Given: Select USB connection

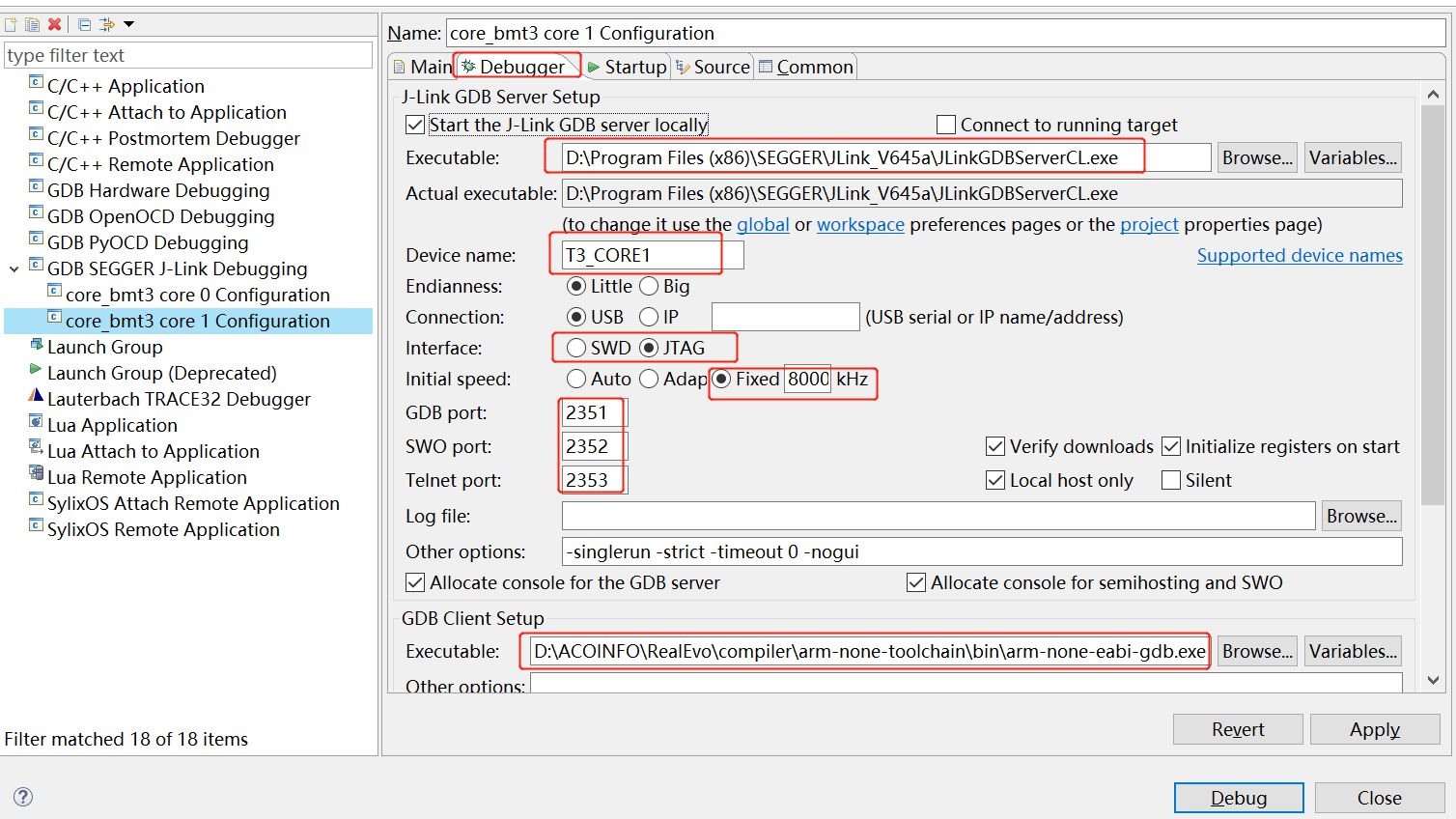Looking at the screenshot, I should (x=576, y=317).
